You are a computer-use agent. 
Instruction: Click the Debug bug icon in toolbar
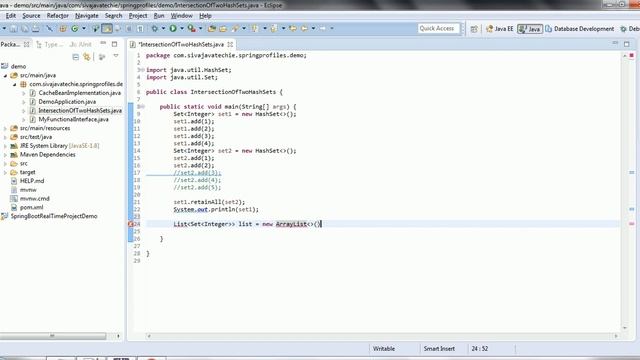[x=155, y=29]
